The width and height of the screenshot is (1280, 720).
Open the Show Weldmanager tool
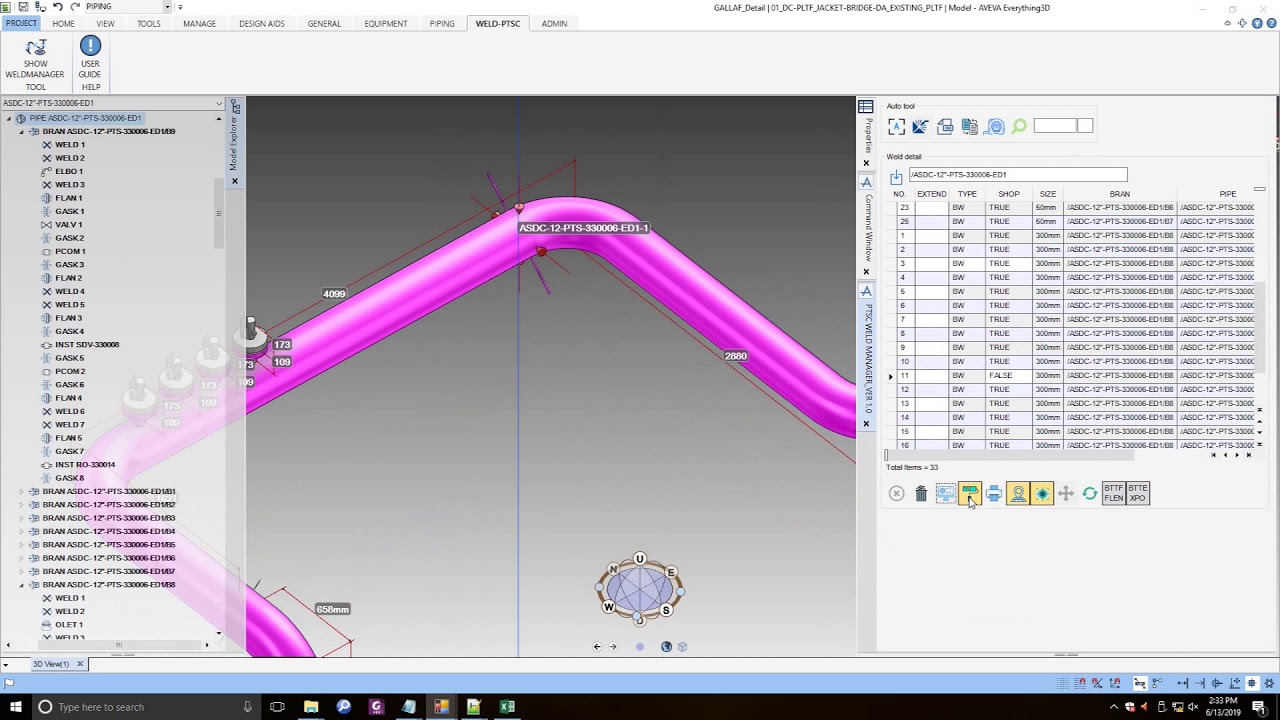pyautogui.click(x=35, y=59)
